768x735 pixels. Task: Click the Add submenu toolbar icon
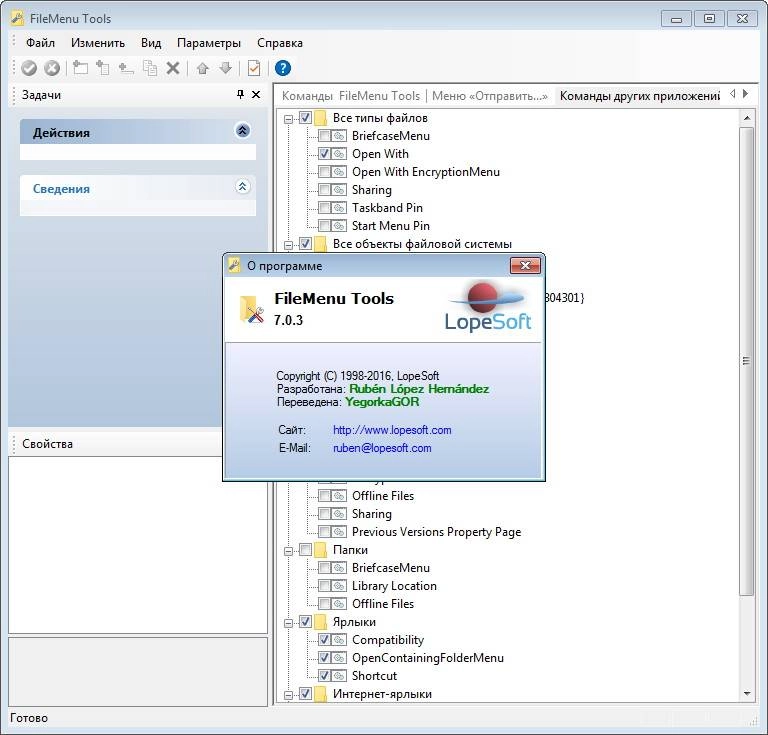[80, 68]
